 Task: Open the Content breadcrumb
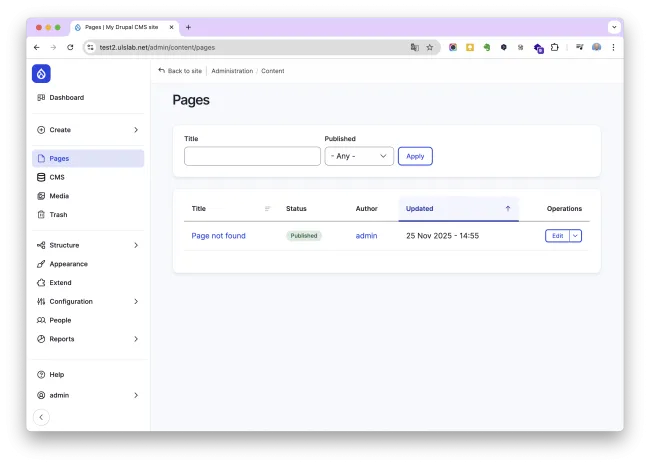pyautogui.click(x=273, y=71)
